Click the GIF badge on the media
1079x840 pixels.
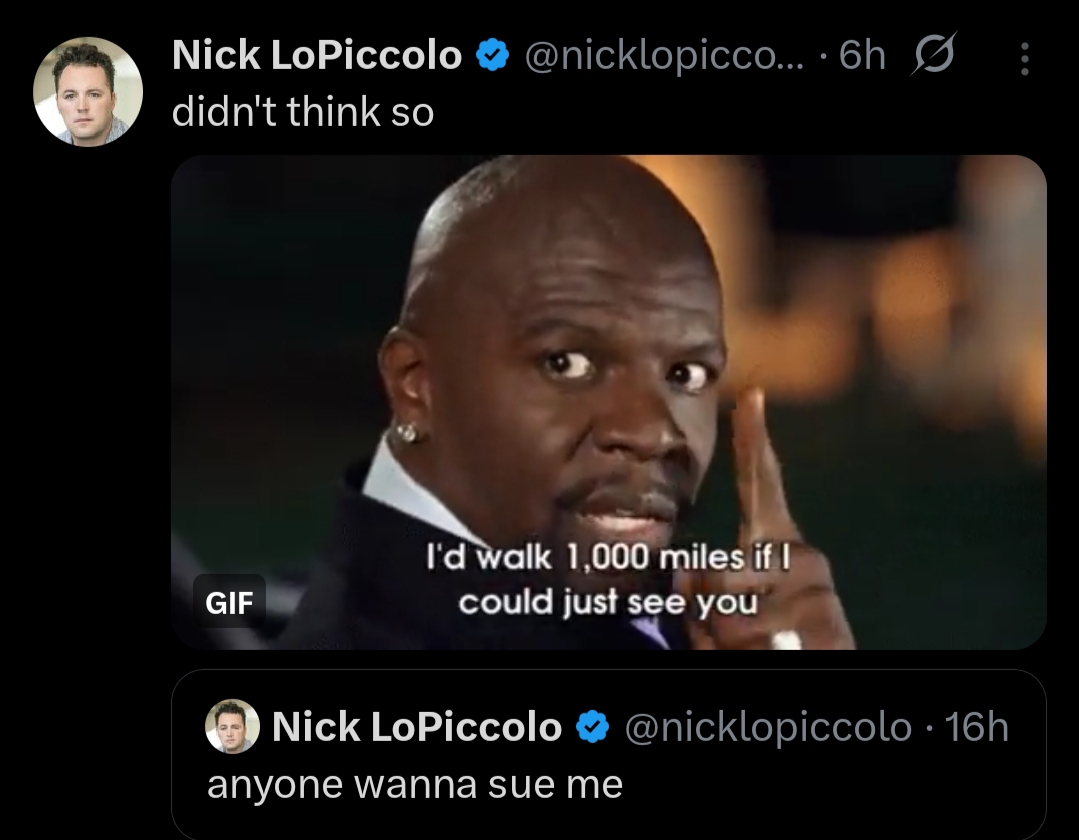click(x=229, y=602)
